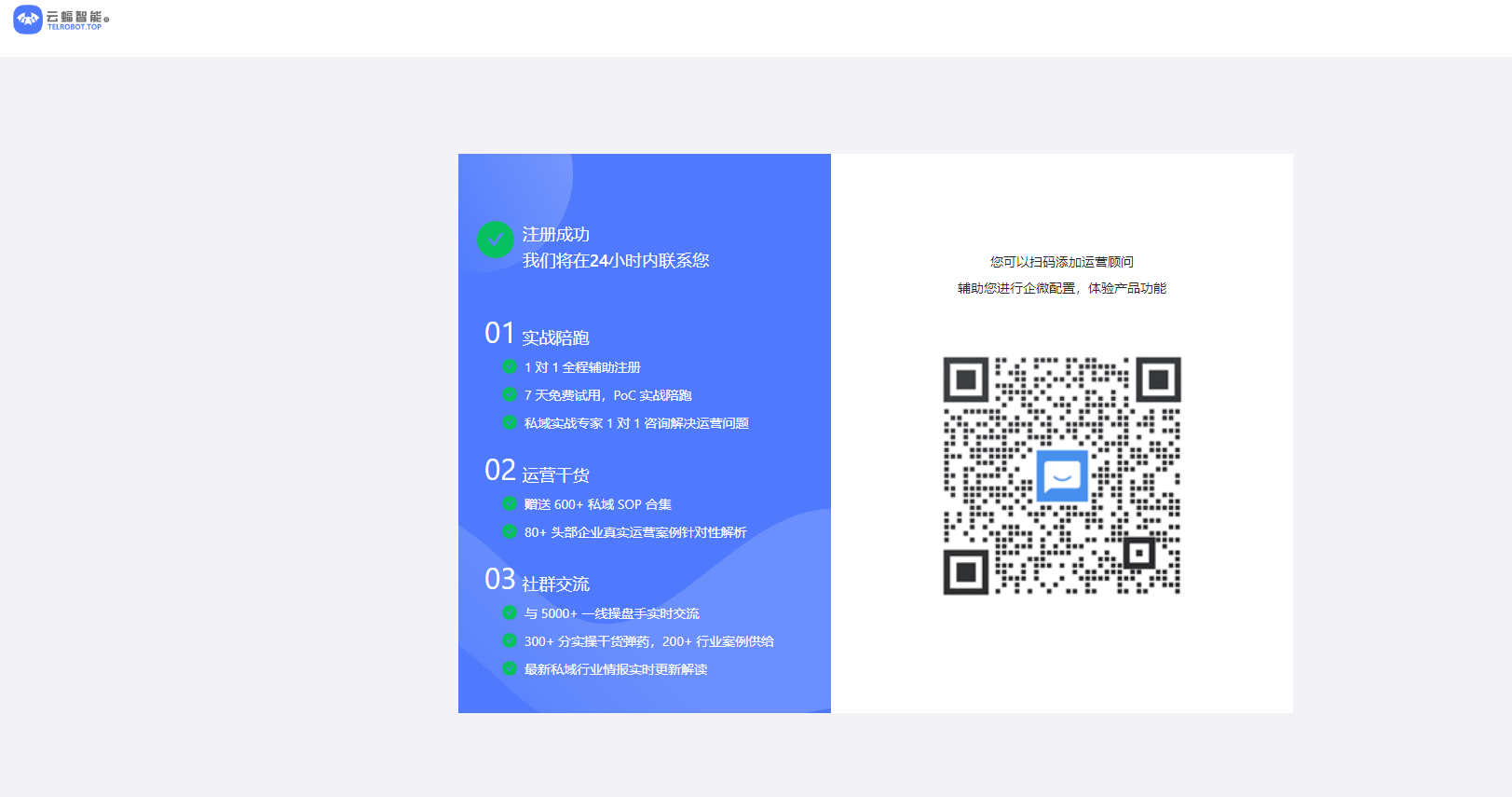Click the 我们将在24小时内联系您 text
Screen dimensions: 1512x797
616,261
